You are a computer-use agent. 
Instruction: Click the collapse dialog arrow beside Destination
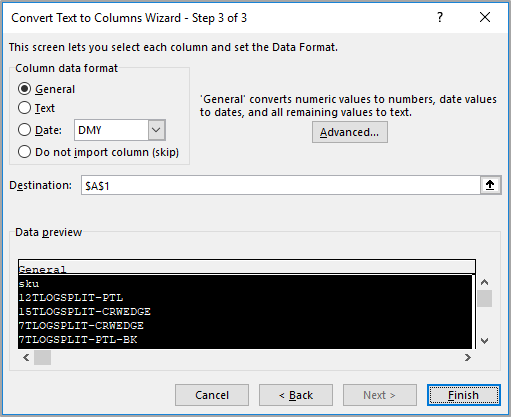[490, 185]
